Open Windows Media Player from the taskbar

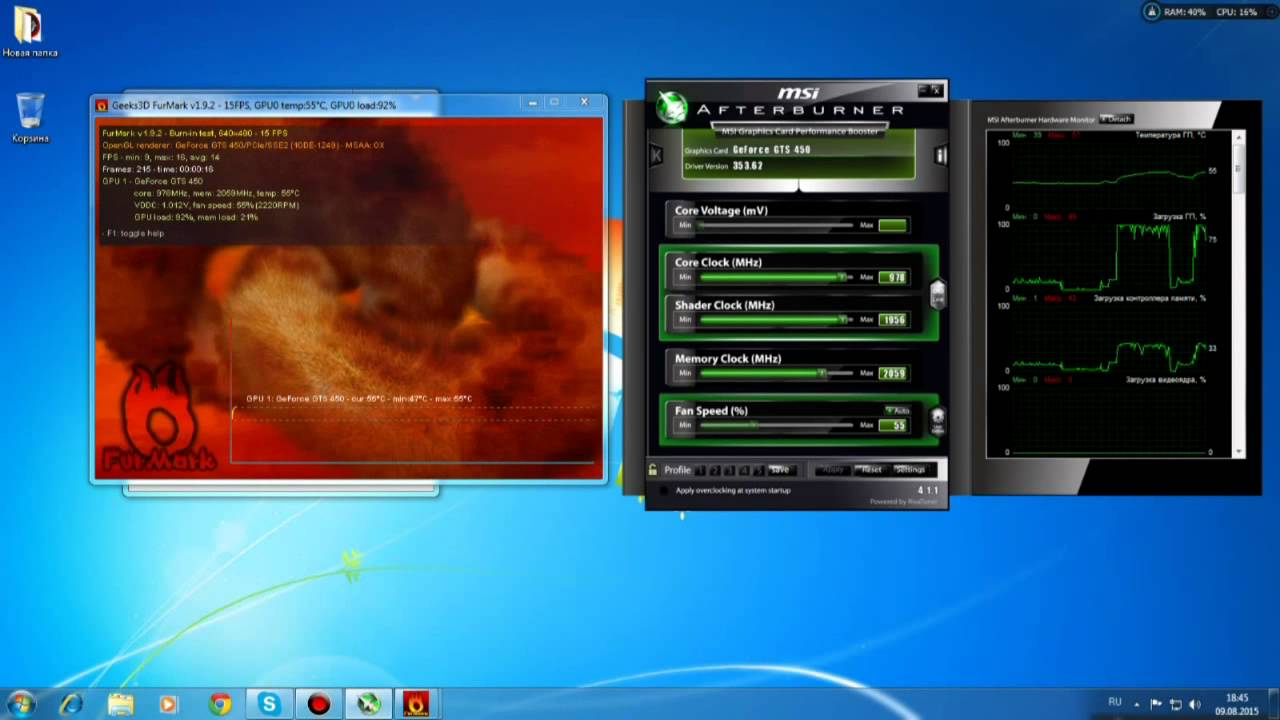tap(169, 704)
